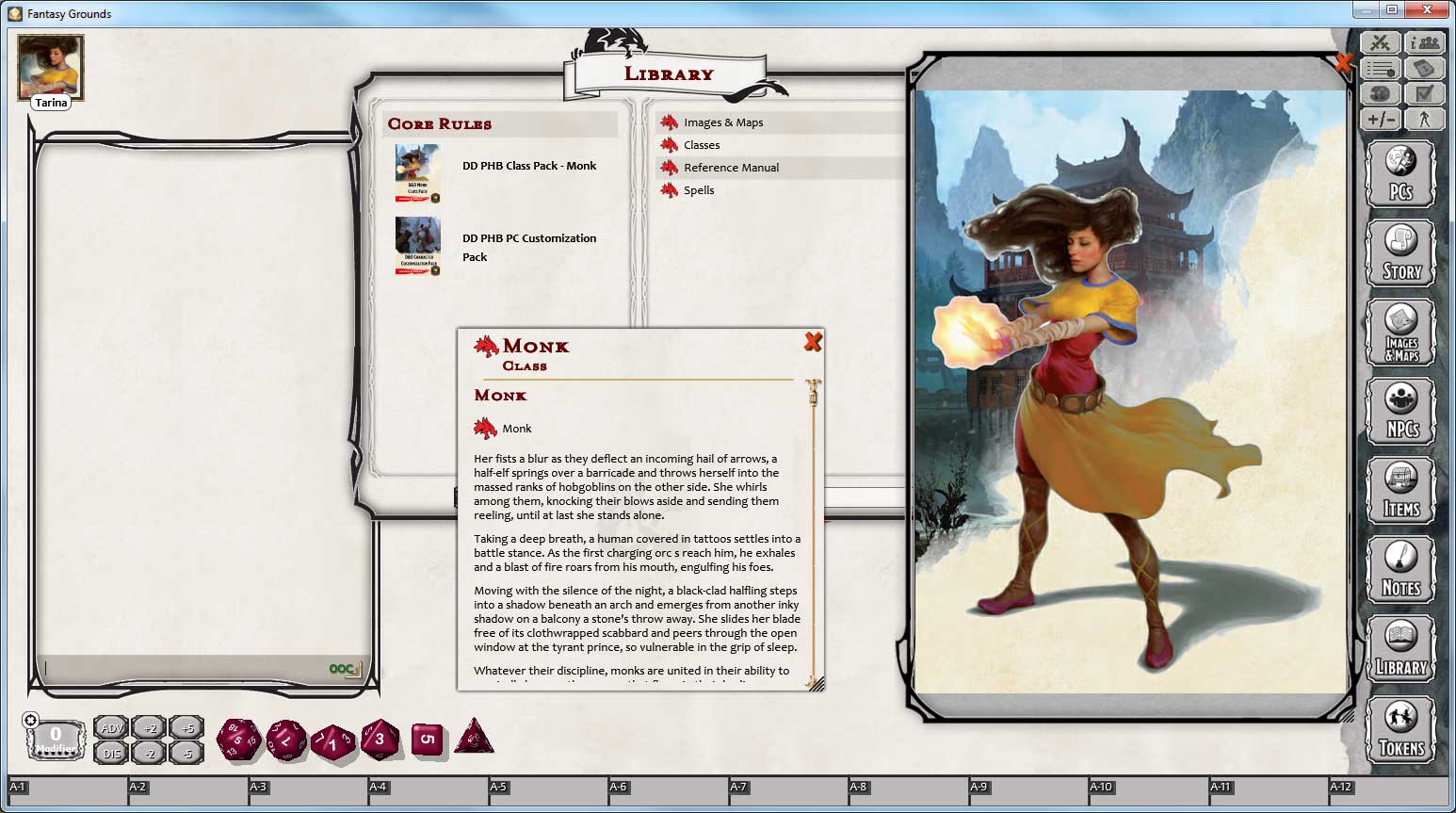Switch to the A-7 tab
The height and width of the screenshot is (813, 1456).
click(x=739, y=786)
